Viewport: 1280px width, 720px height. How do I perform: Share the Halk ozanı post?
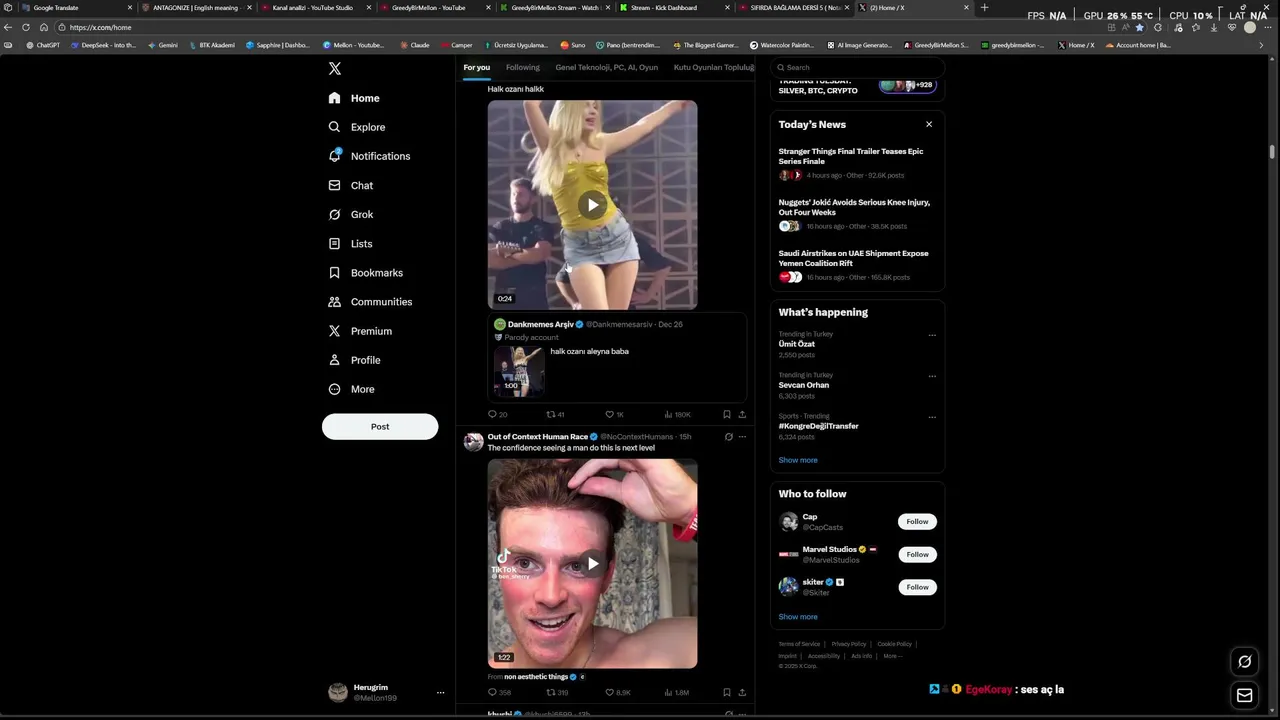pos(742,414)
